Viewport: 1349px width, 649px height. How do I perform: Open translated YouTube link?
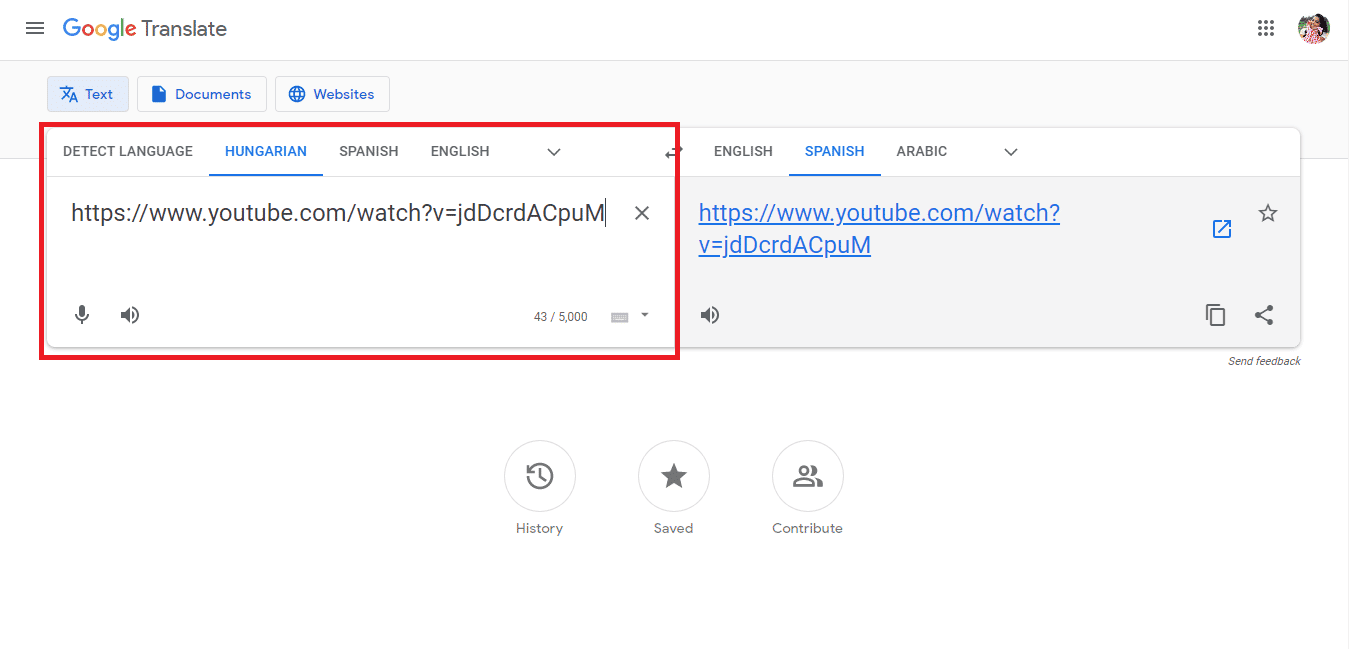[879, 229]
